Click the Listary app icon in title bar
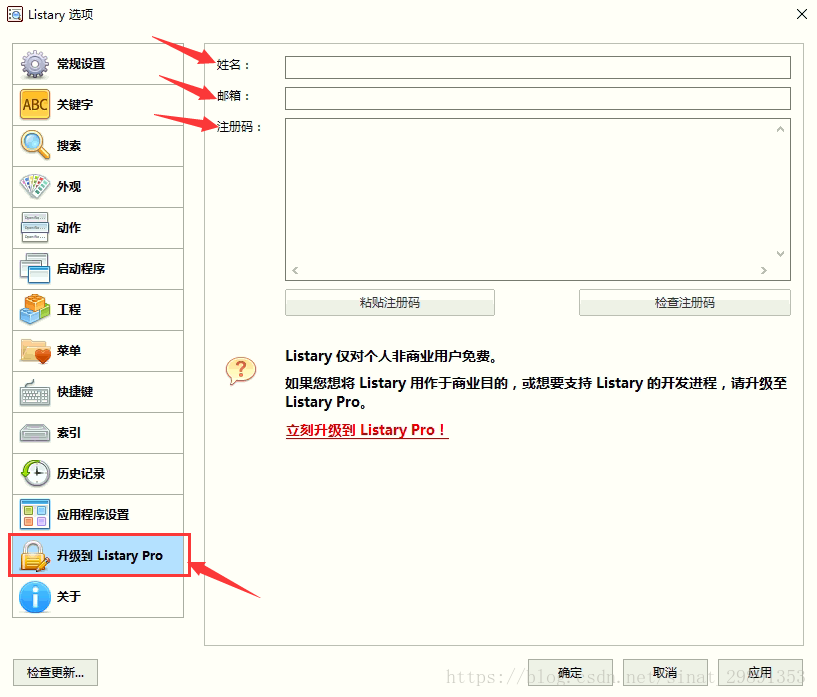This screenshot has width=817, height=697. coord(15,14)
